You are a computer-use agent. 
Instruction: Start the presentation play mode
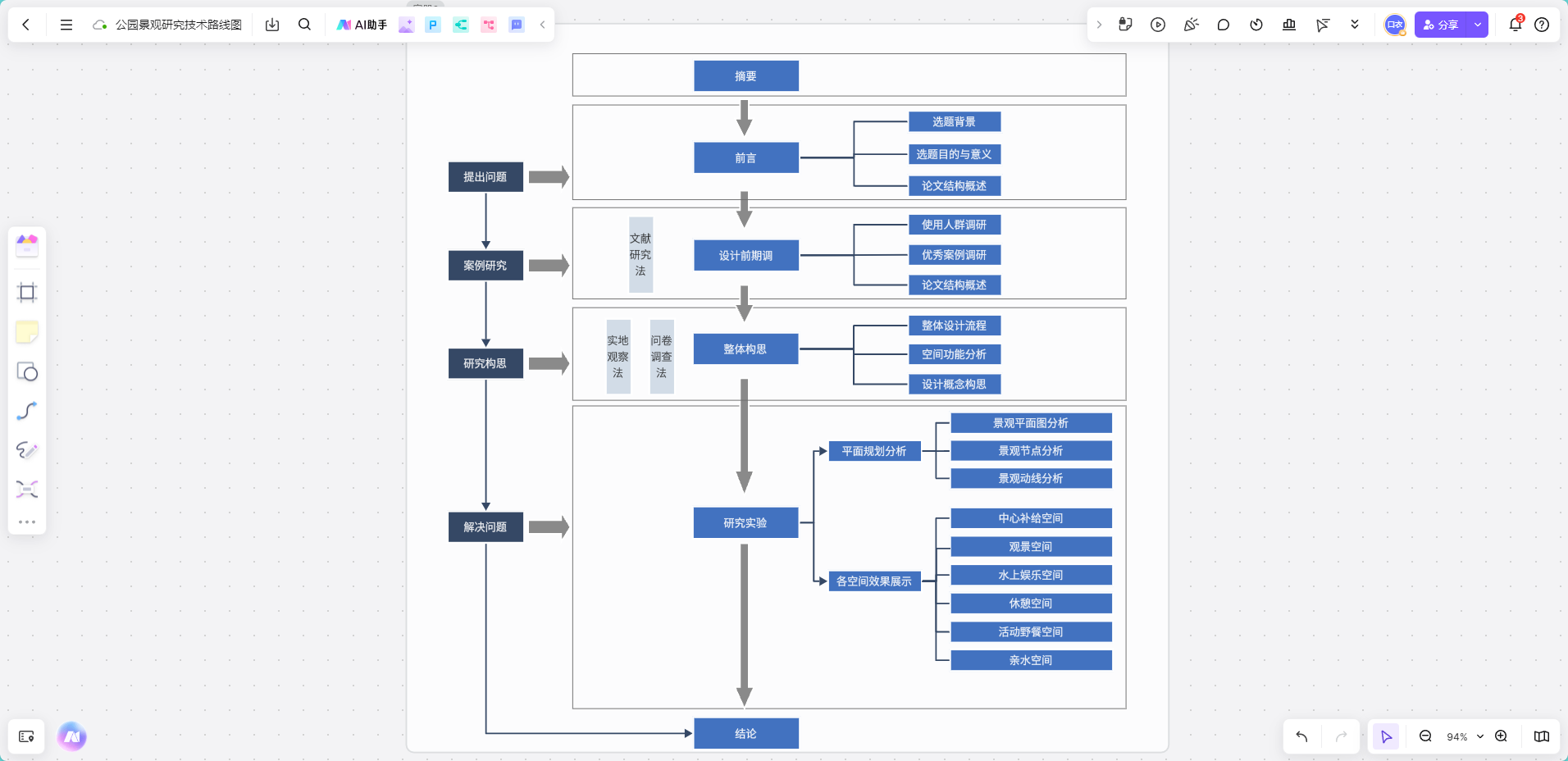point(1158,25)
